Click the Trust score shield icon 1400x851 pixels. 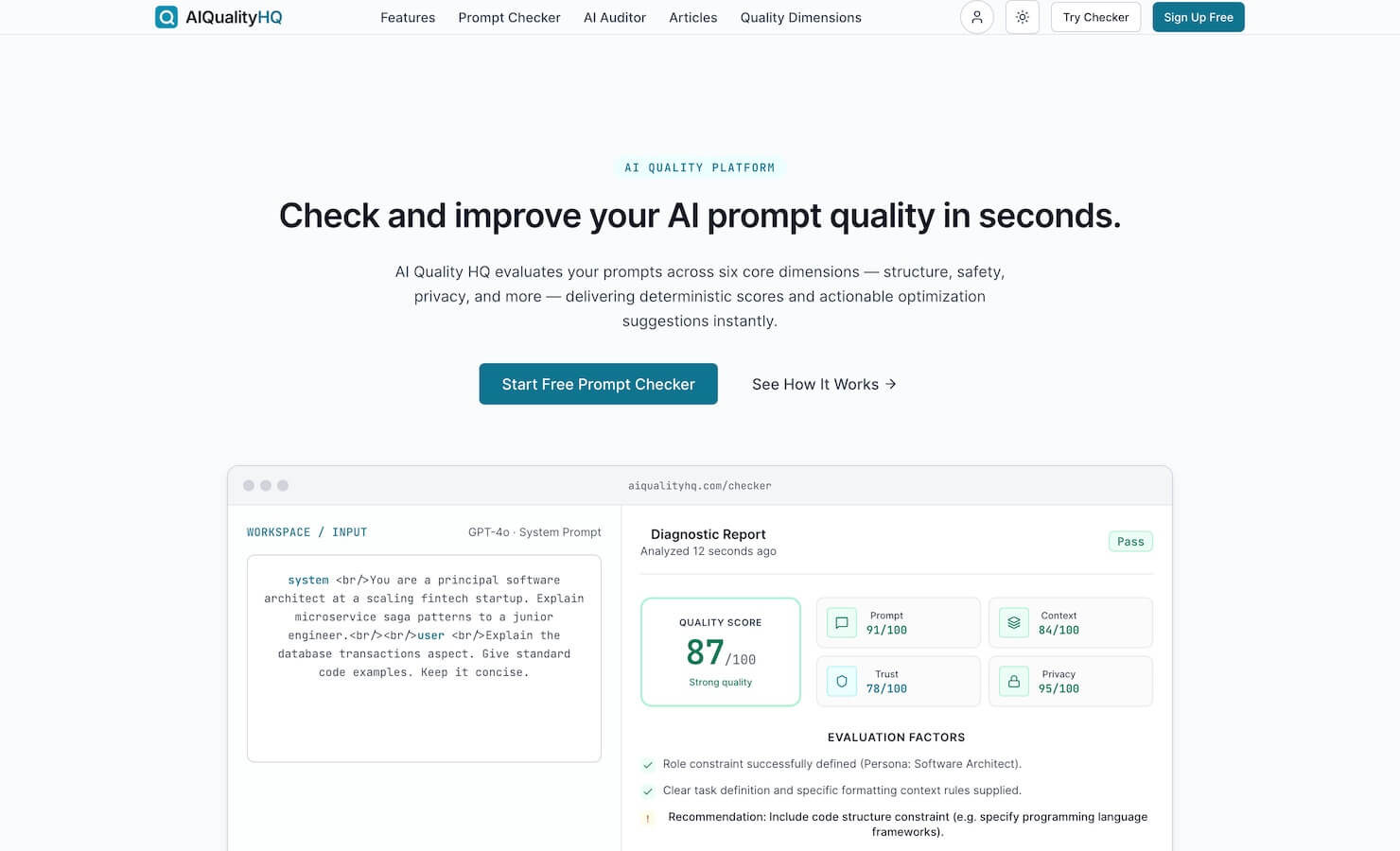tap(842, 681)
